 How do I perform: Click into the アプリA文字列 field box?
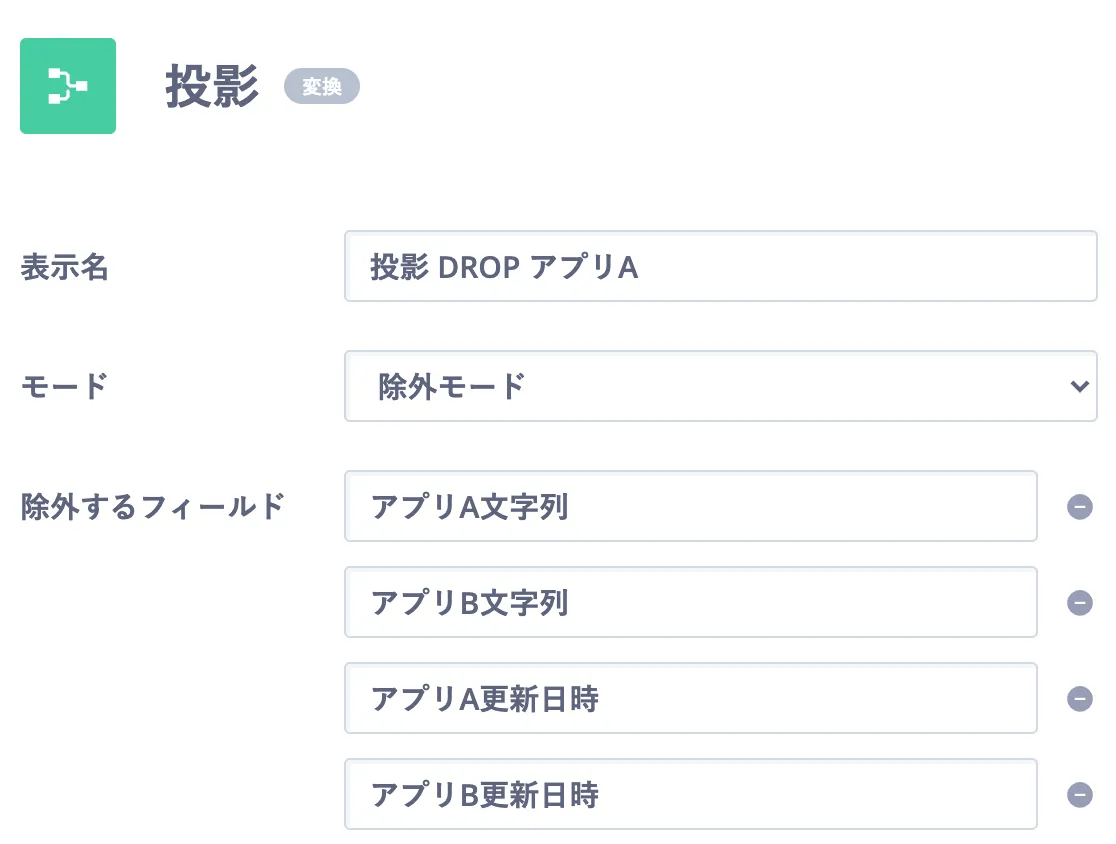pos(690,507)
